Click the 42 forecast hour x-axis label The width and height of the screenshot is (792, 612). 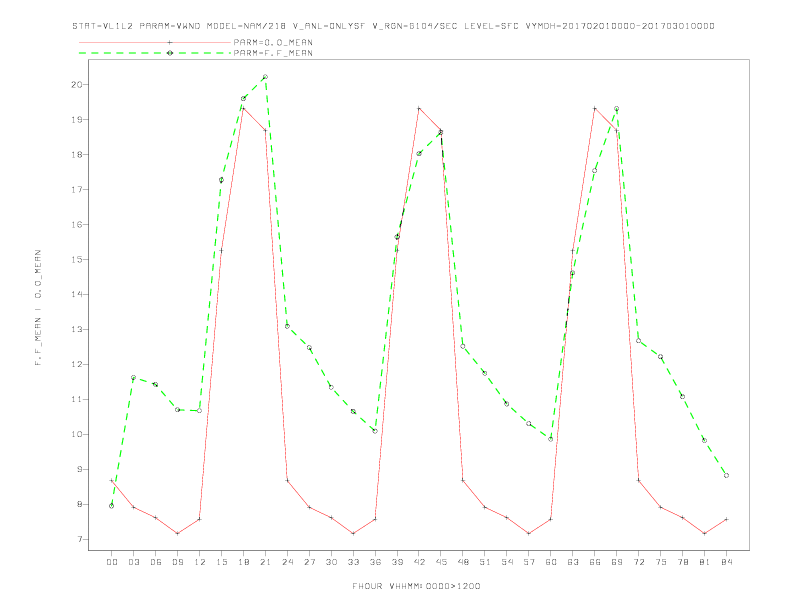pyautogui.click(x=419, y=562)
